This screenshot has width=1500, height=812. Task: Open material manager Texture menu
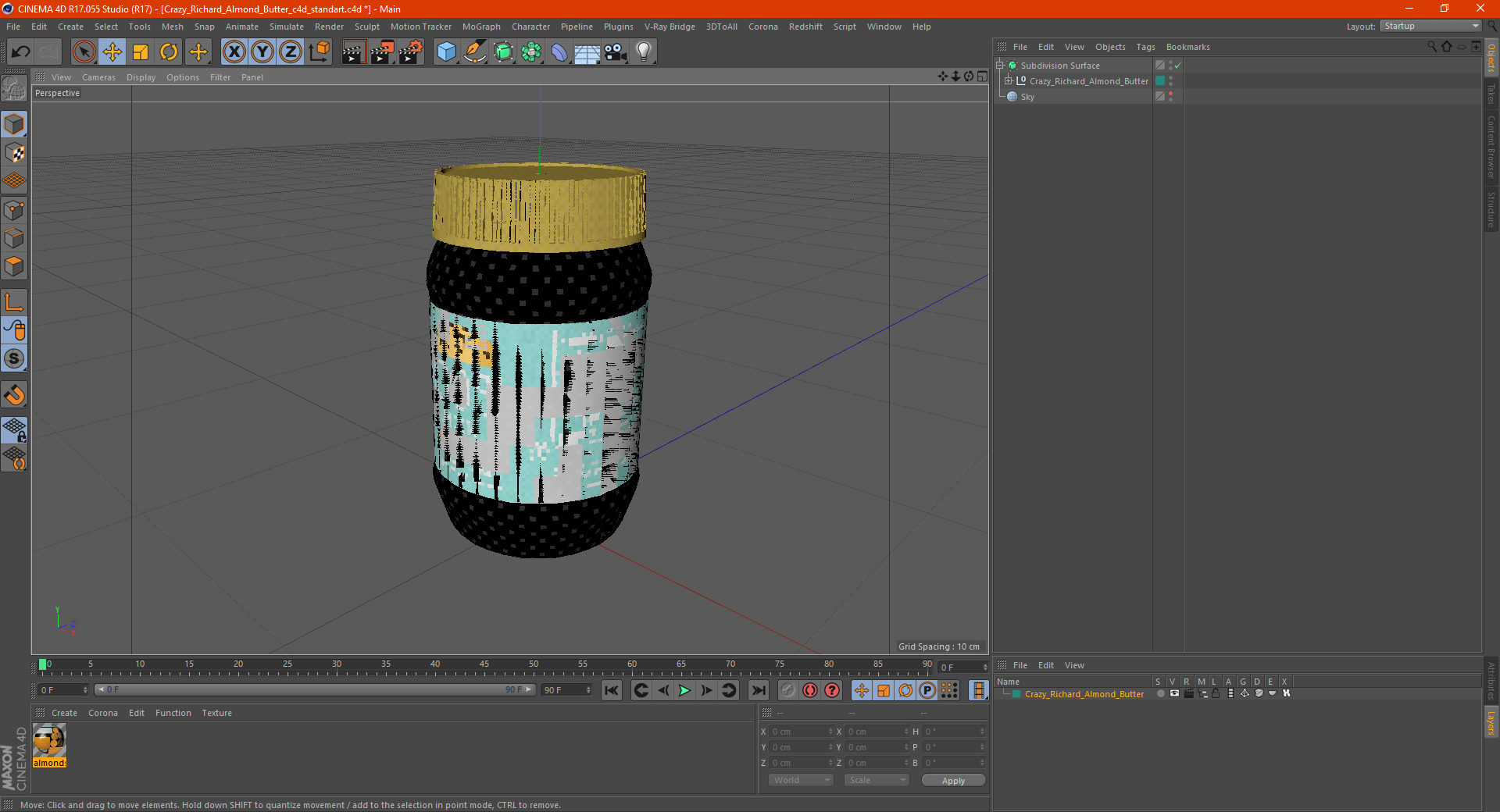(x=216, y=713)
